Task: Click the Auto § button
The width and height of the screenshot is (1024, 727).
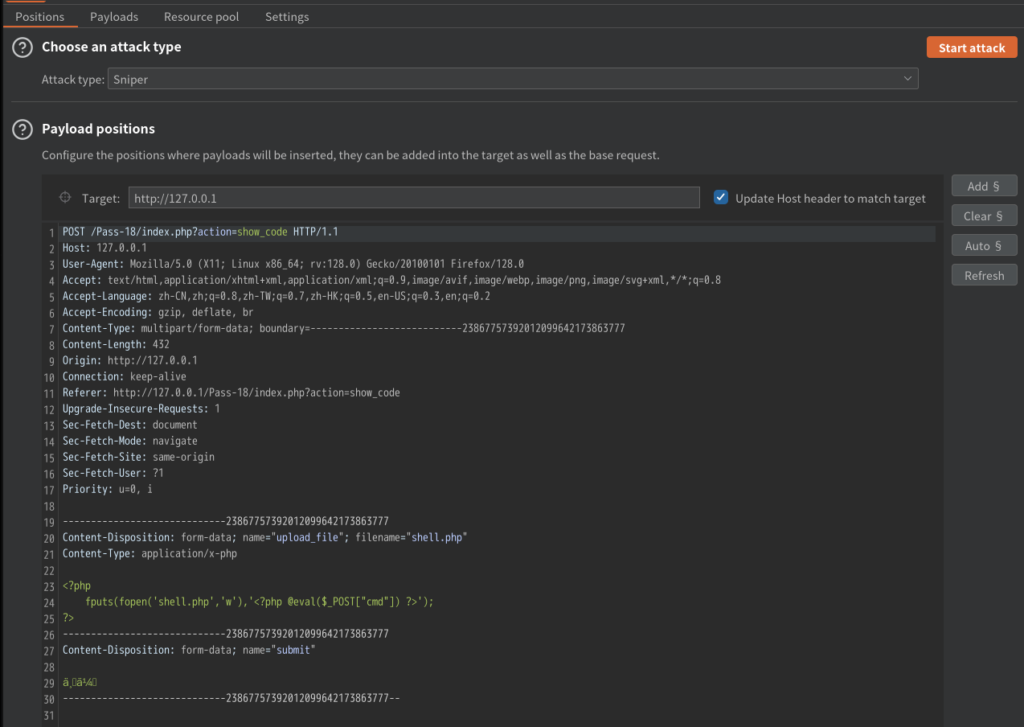Action: tap(984, 246)
